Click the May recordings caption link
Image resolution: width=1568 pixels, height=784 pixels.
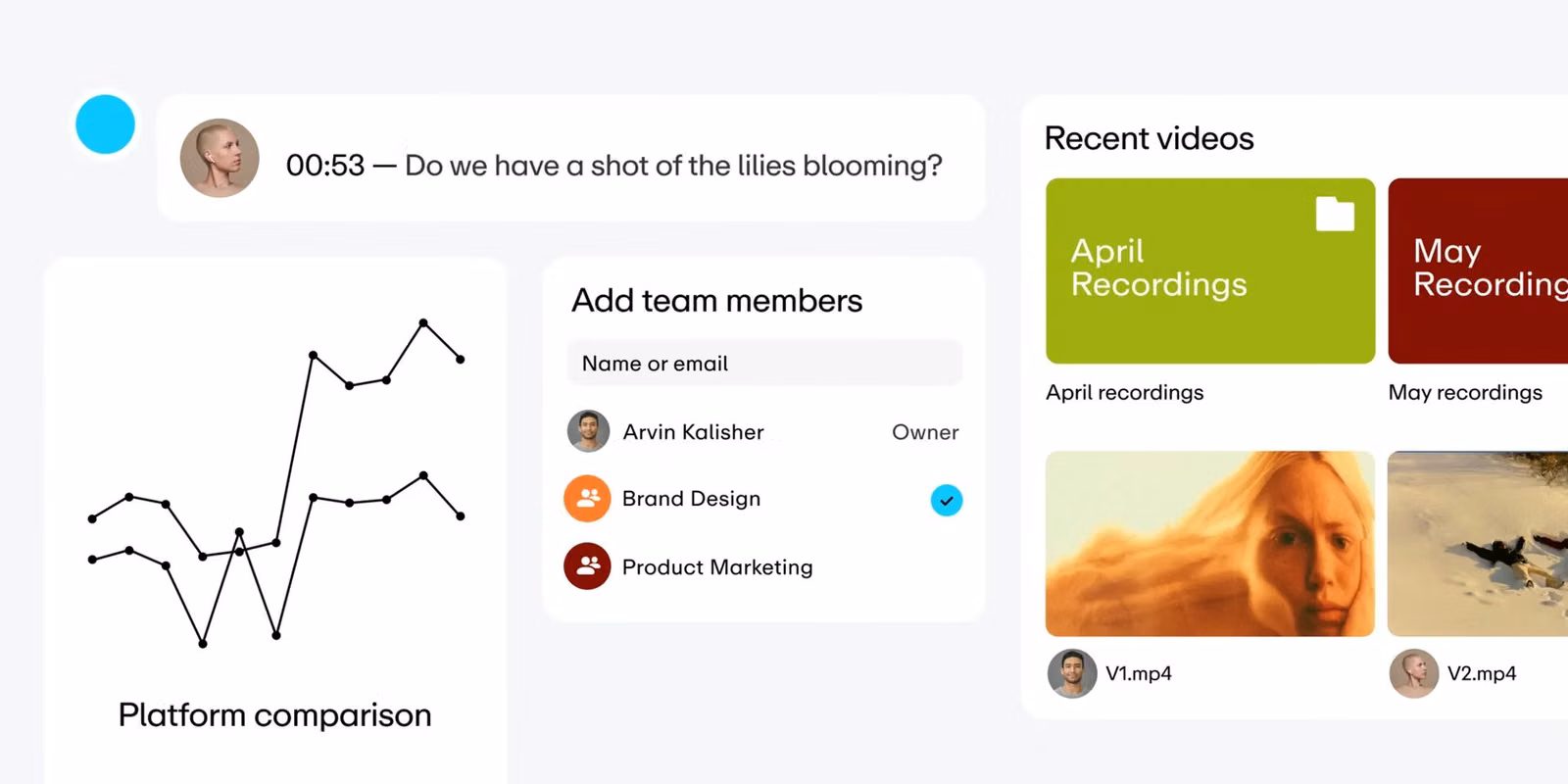tap(1465, 393)
